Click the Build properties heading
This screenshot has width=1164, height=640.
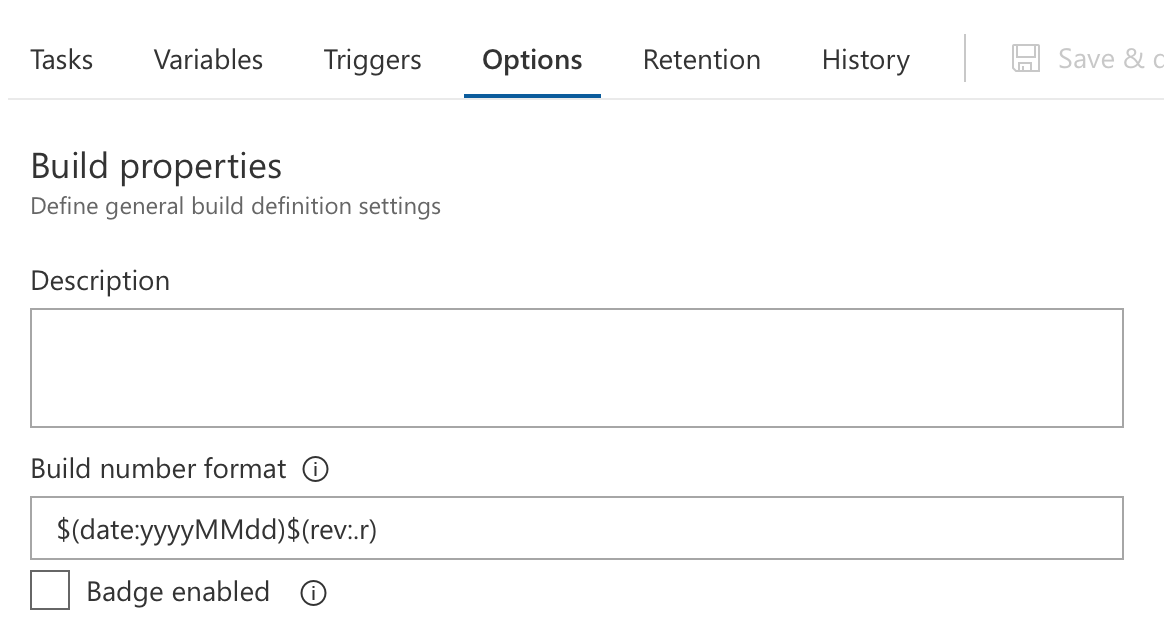(x=156, y=166)
